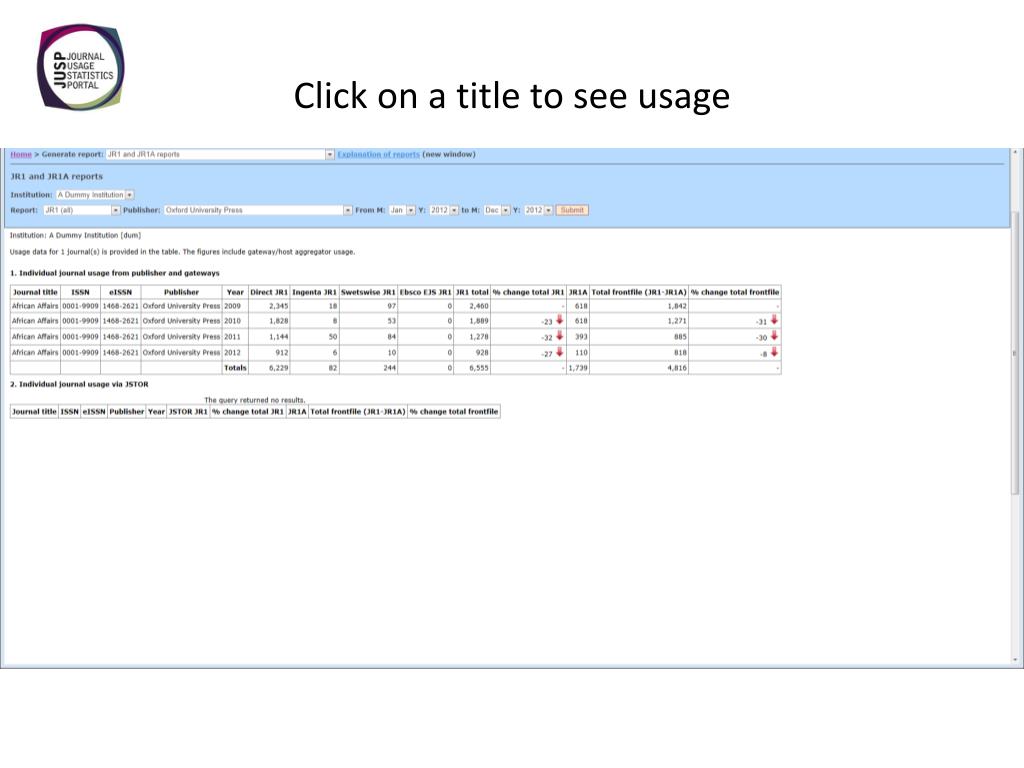Click the red down arrow beside -30
1024x768 pixels.
coord(774,336)
